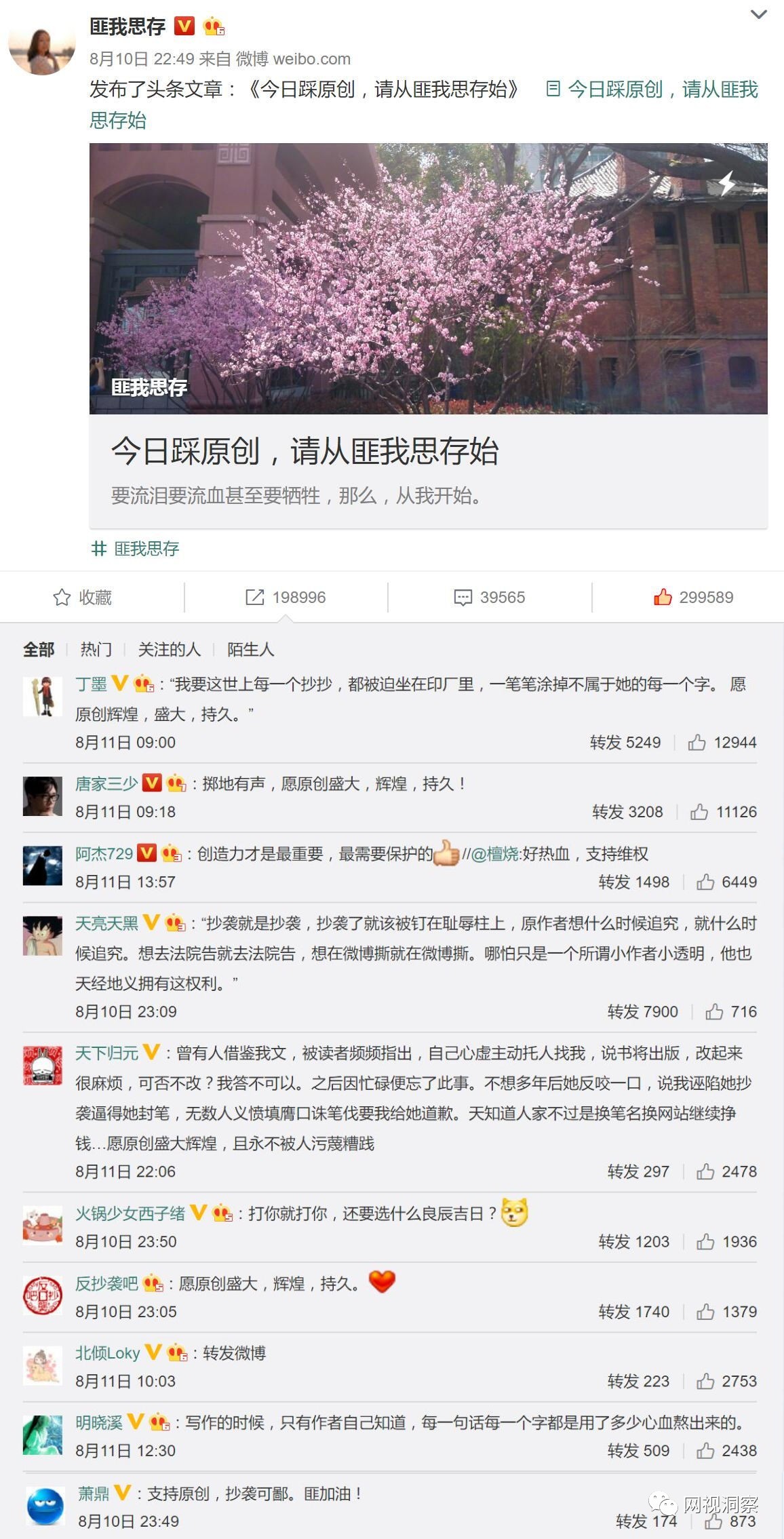
Task: Click the orange verified V badge beside 匪我思存
Action: pyautogui.click(x=184, y=26)
